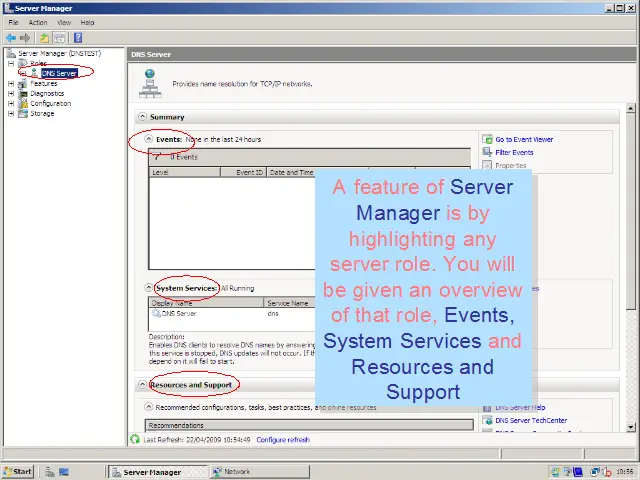
Task: Click the Storage node icon in tree
Action: point(23,113)
